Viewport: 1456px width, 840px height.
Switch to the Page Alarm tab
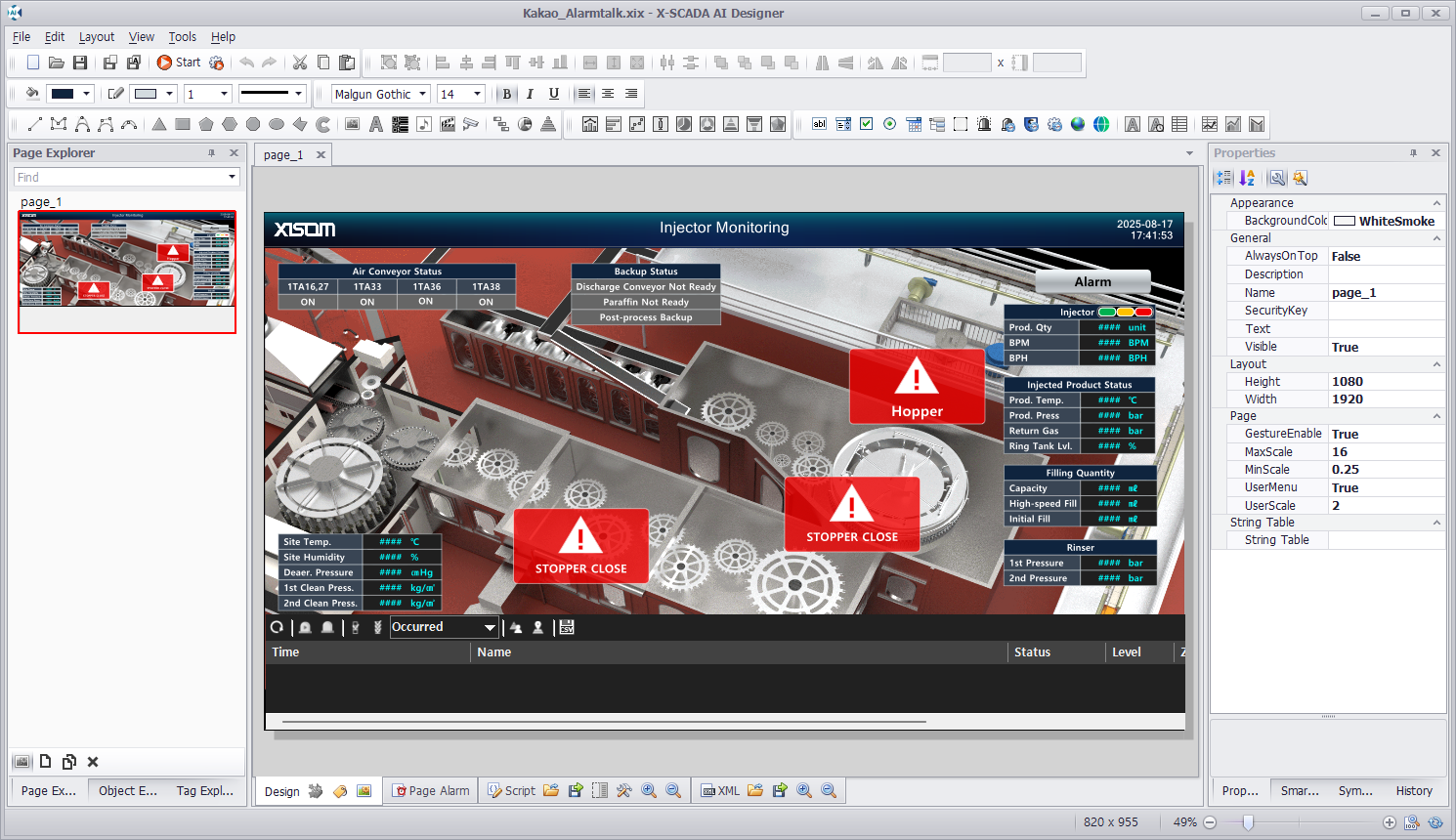431,791
